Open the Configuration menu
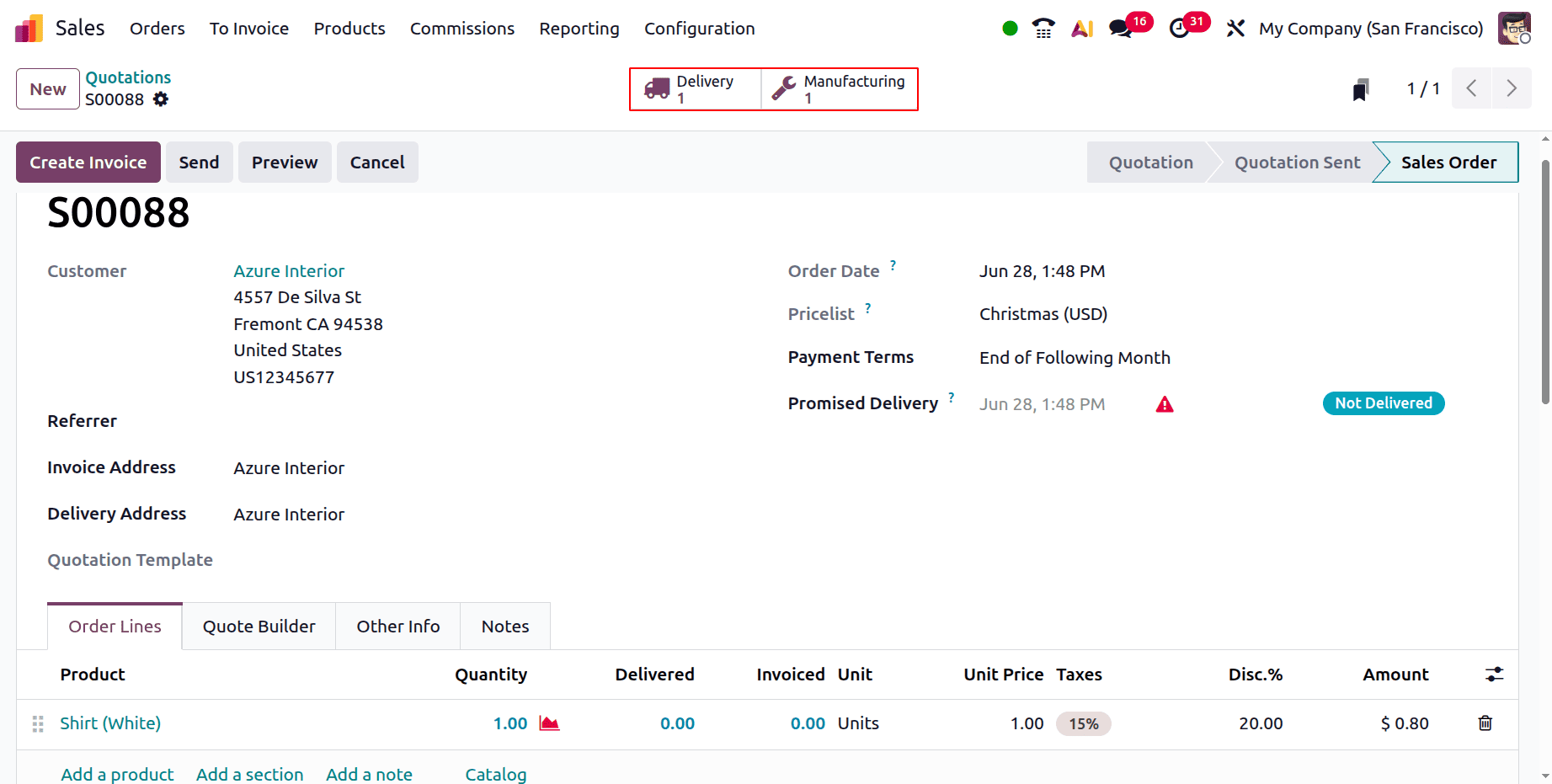The height and width of the screenshot is (784, 1552). 700,29
